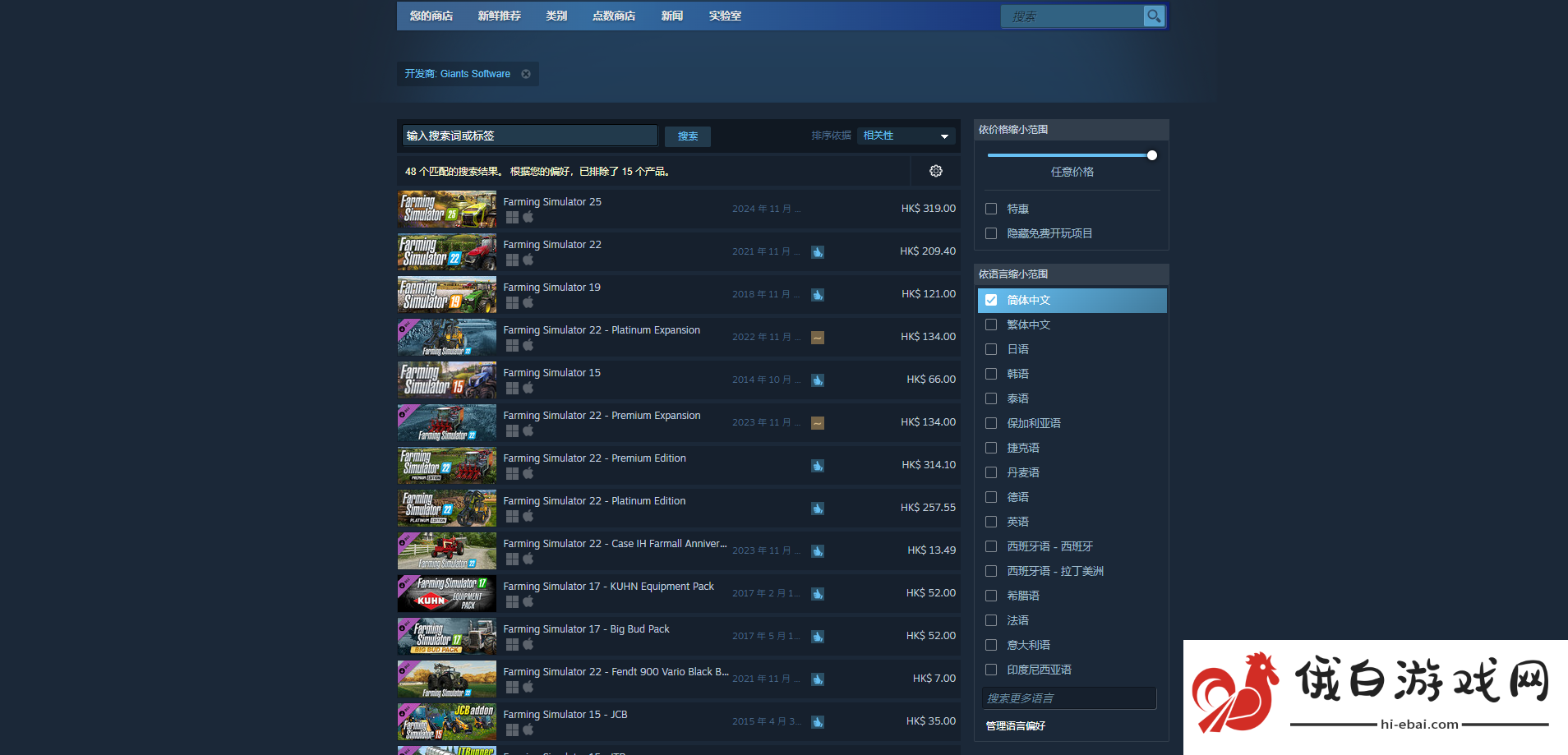Check 德语 language filter
This screenshot has width=1568, height=755.
click(x=991, y=497)
